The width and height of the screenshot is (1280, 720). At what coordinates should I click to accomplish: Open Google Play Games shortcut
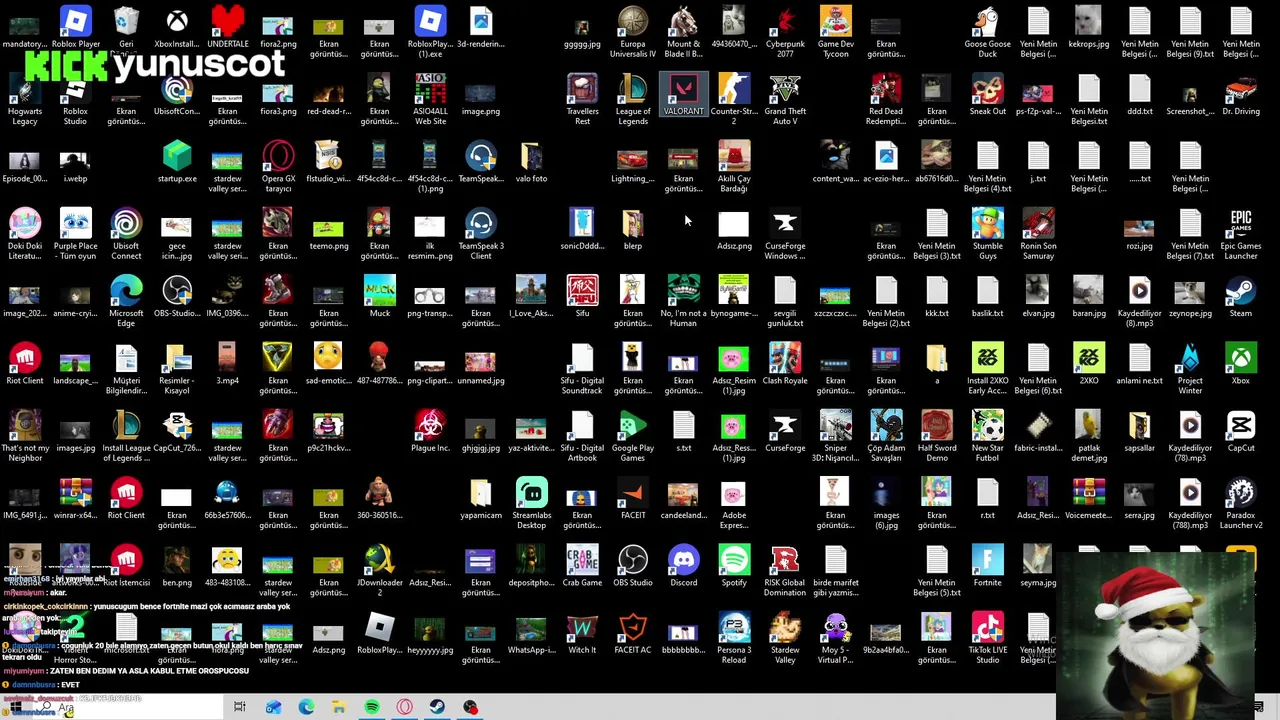633,436
